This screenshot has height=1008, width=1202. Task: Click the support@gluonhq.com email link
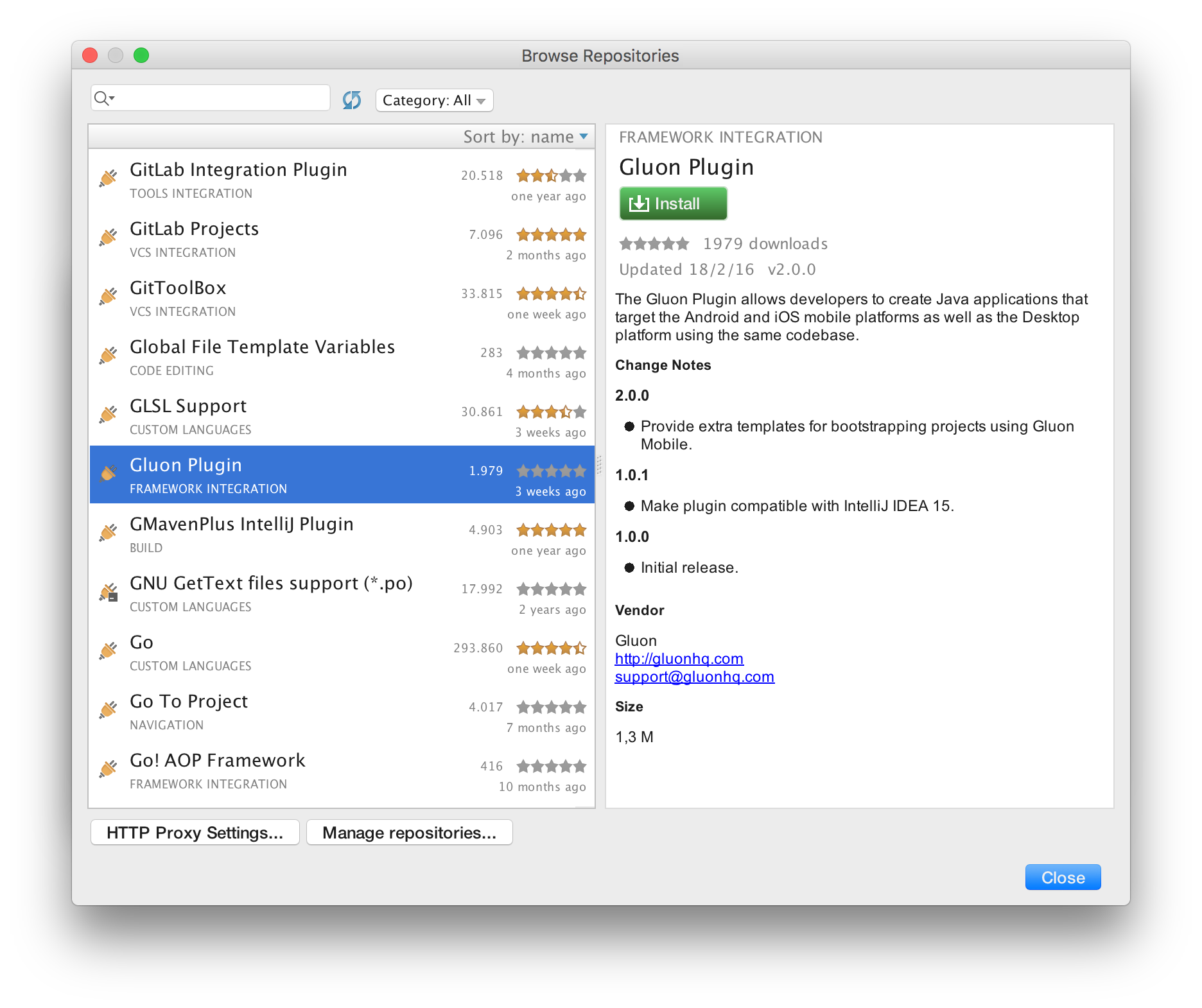[x=695, y=677]
